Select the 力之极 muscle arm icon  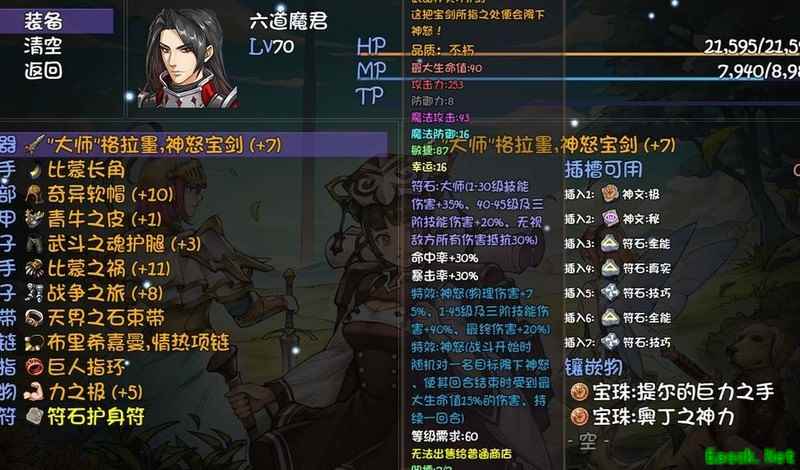35,391
